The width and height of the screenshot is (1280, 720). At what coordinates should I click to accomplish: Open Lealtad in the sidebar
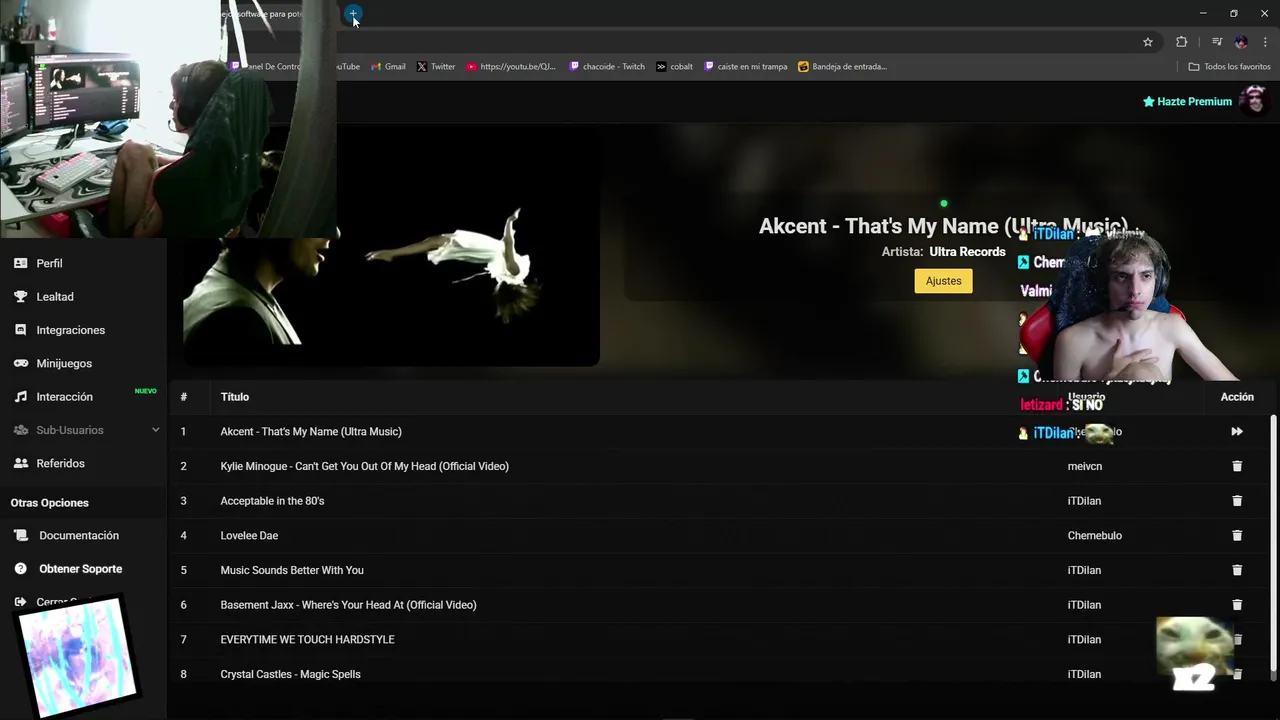click(x=55, y=297)
